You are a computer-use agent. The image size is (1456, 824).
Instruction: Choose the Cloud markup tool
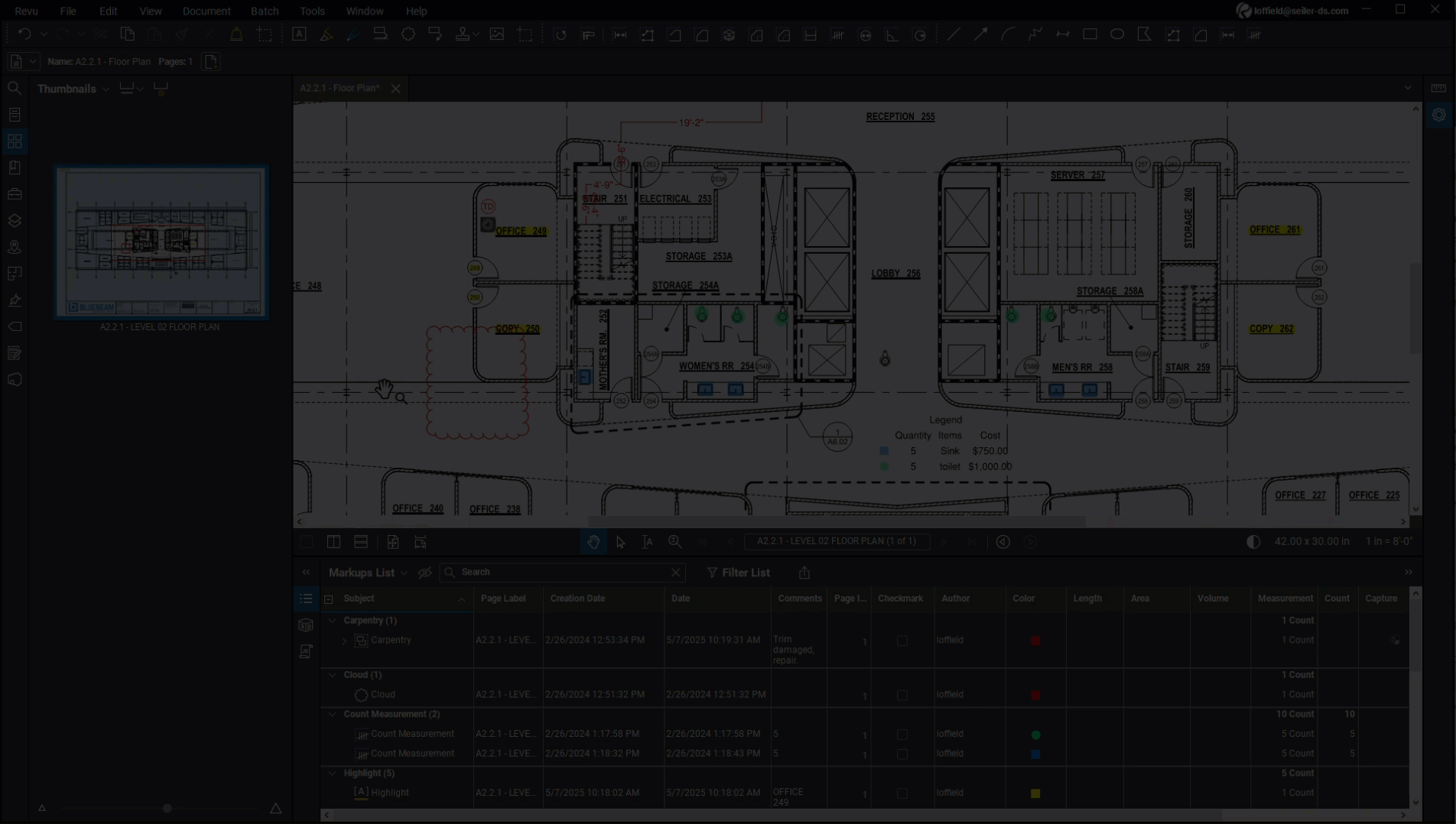(408, 34)
